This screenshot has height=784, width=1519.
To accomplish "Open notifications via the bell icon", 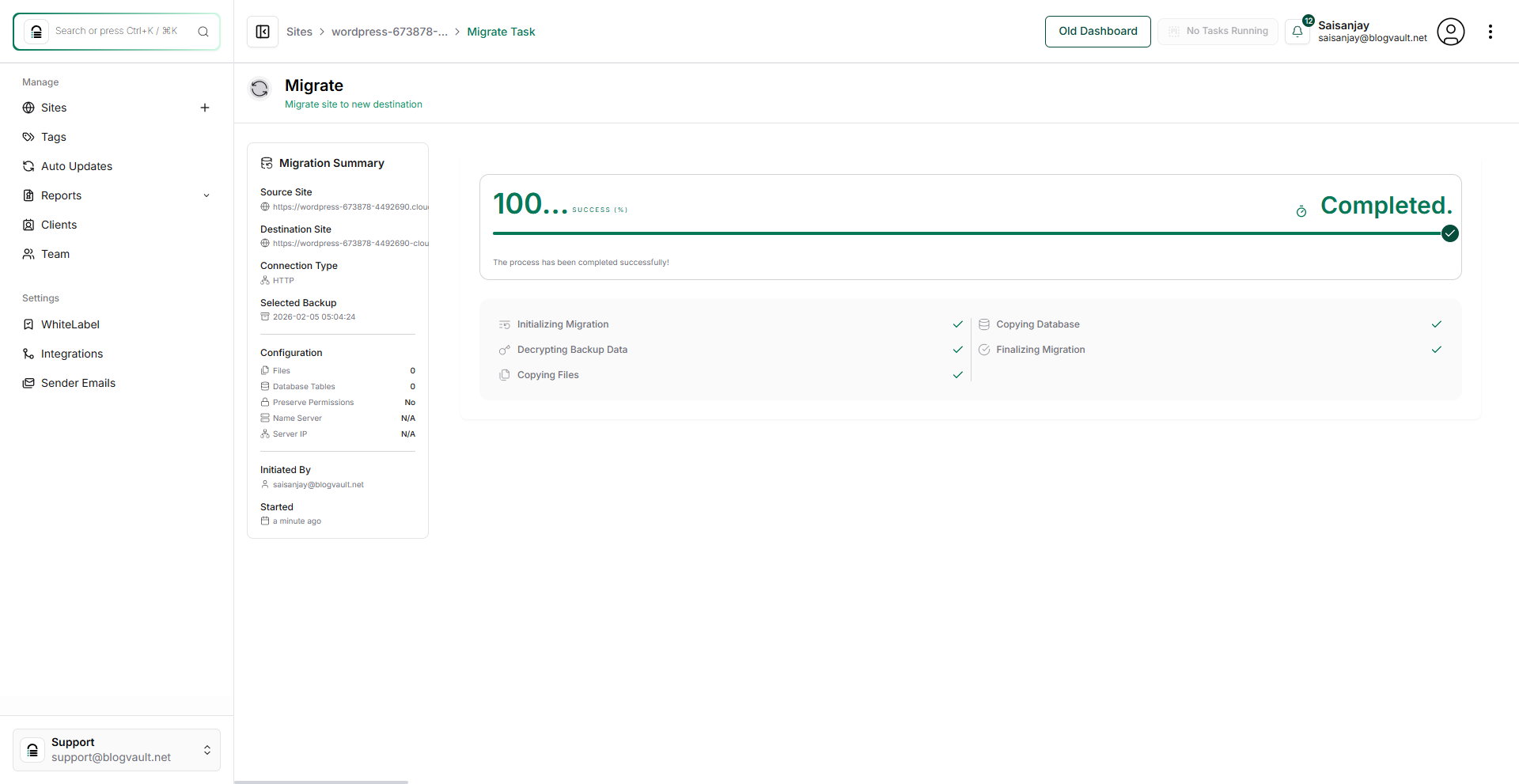I will point(1297,32).
